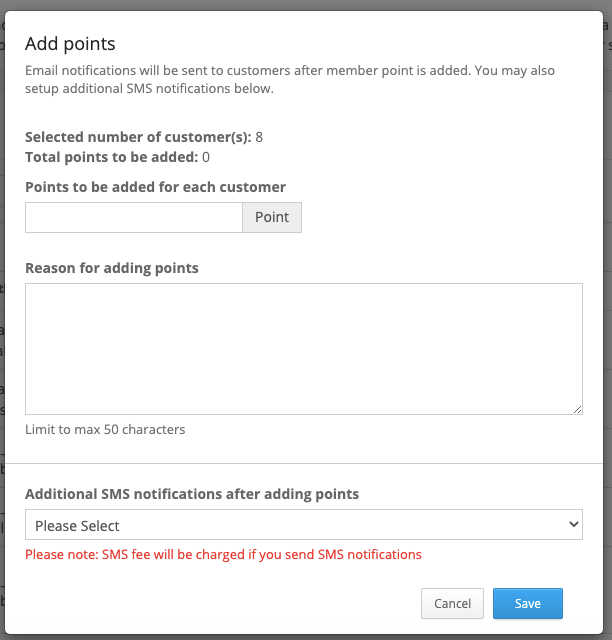The width and height of the screenshot is (612, 640).
Task: Focus the reason for adding points textarea
Action: [304, 349]
